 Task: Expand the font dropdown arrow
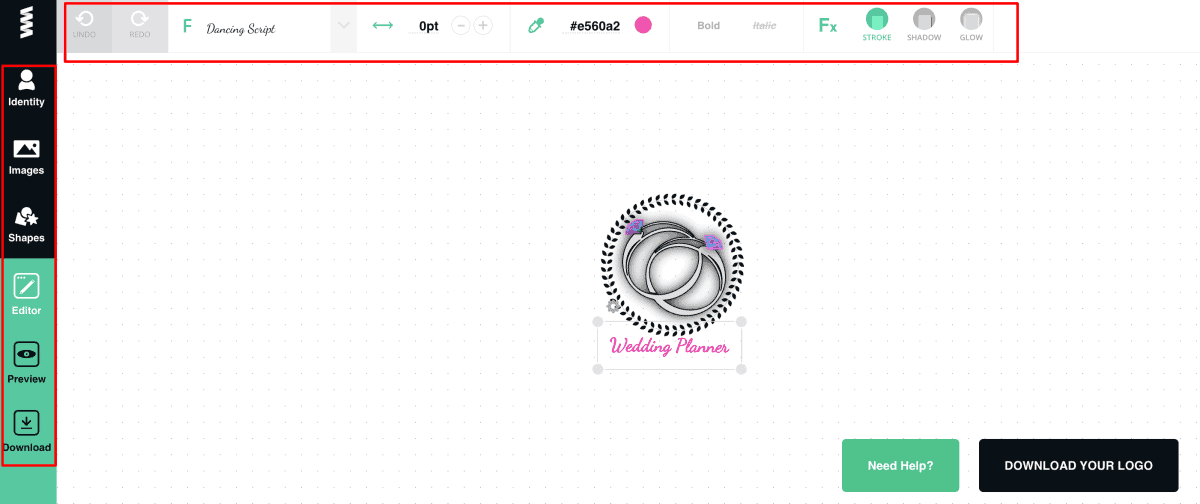tap(344, 26)
